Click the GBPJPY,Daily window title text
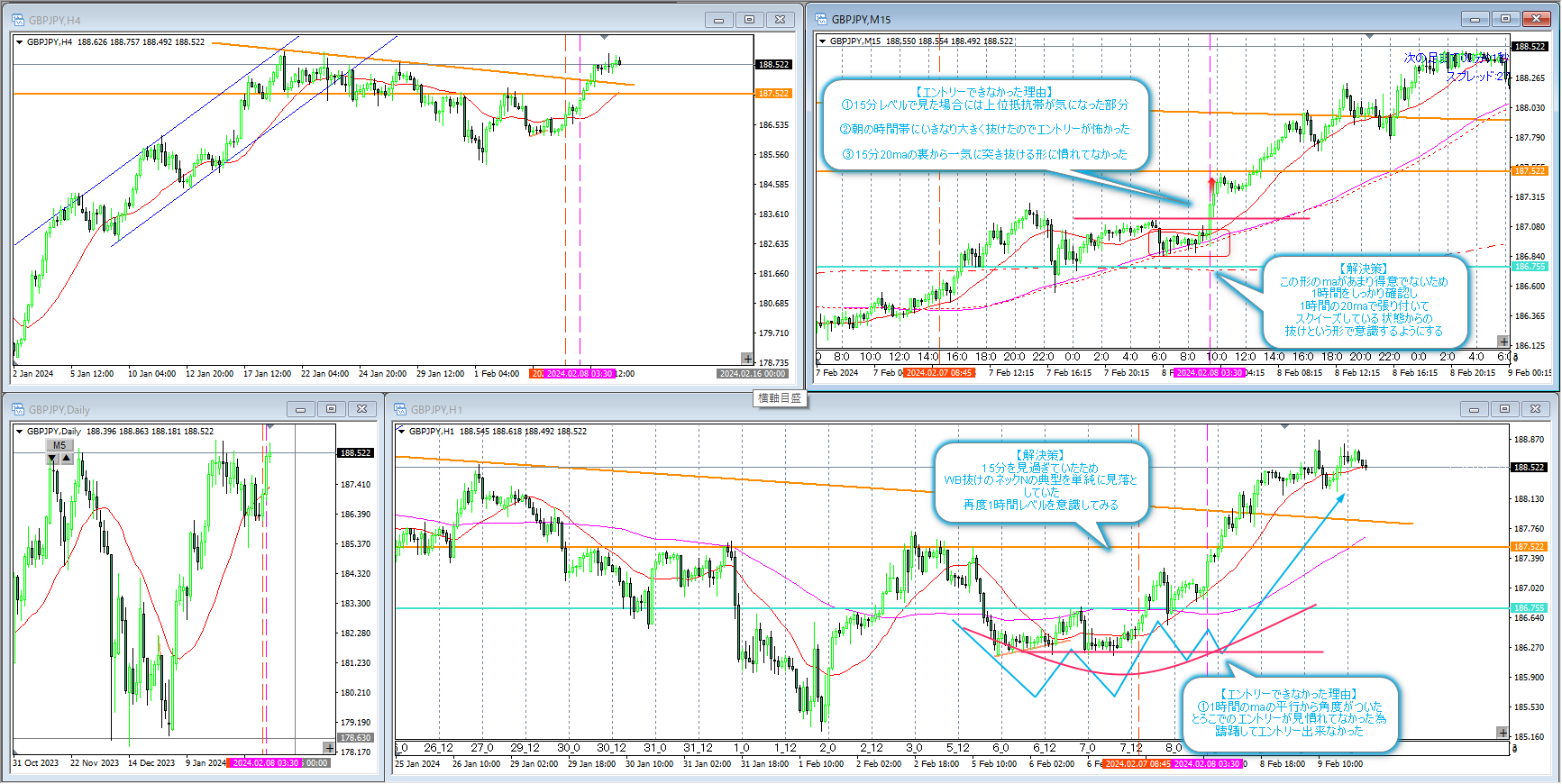The width and height of the screenshot is (1562, 784). click(59, 409)
